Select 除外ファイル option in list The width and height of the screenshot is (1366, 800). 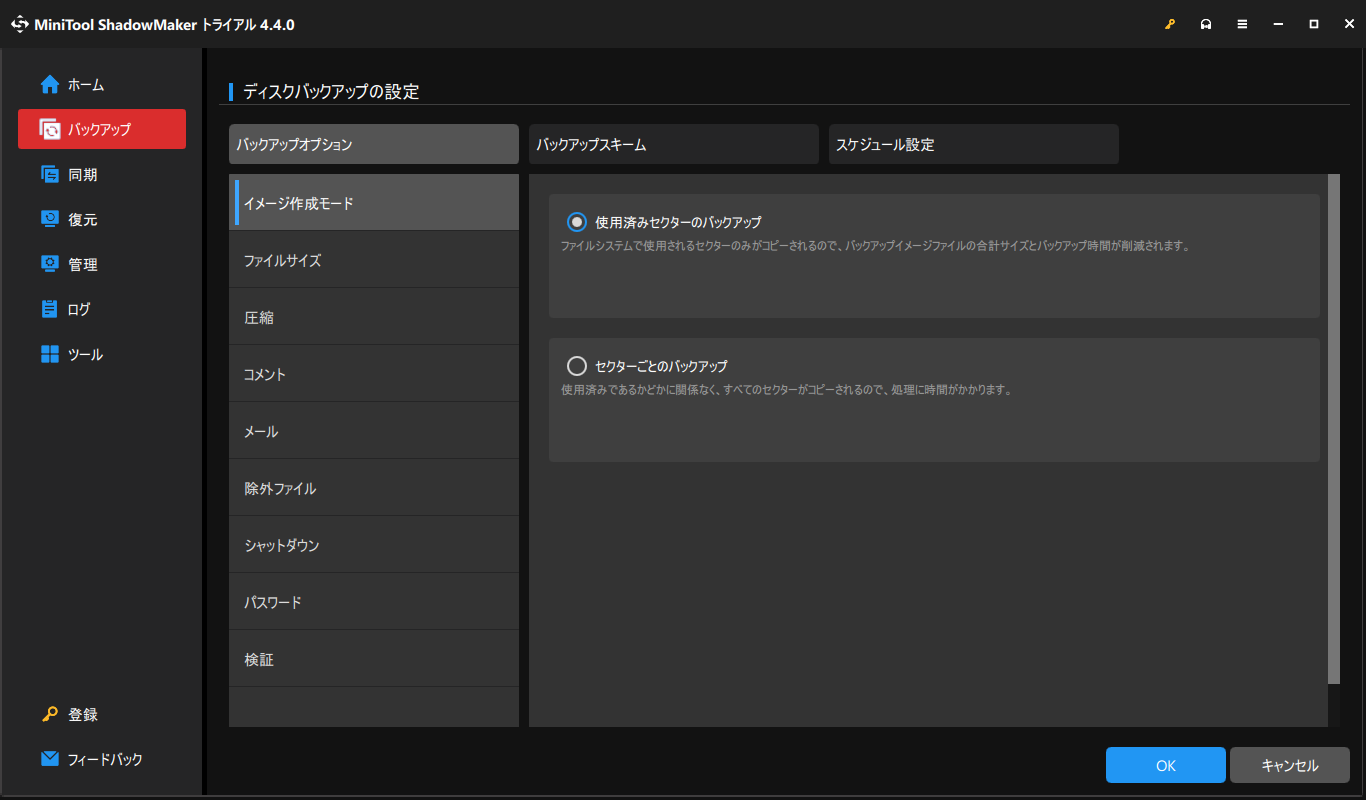pyautogui.click(x=374, y=488)
